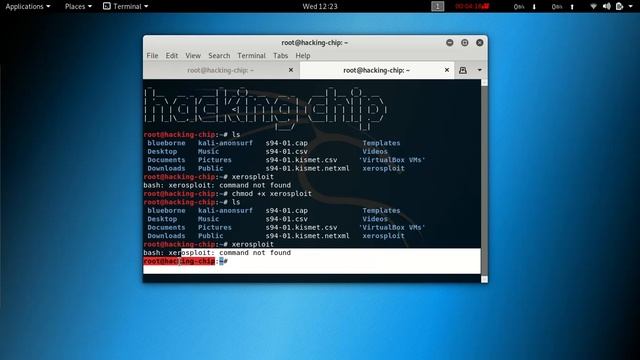Minimize the terminal window

coord(449,42)
